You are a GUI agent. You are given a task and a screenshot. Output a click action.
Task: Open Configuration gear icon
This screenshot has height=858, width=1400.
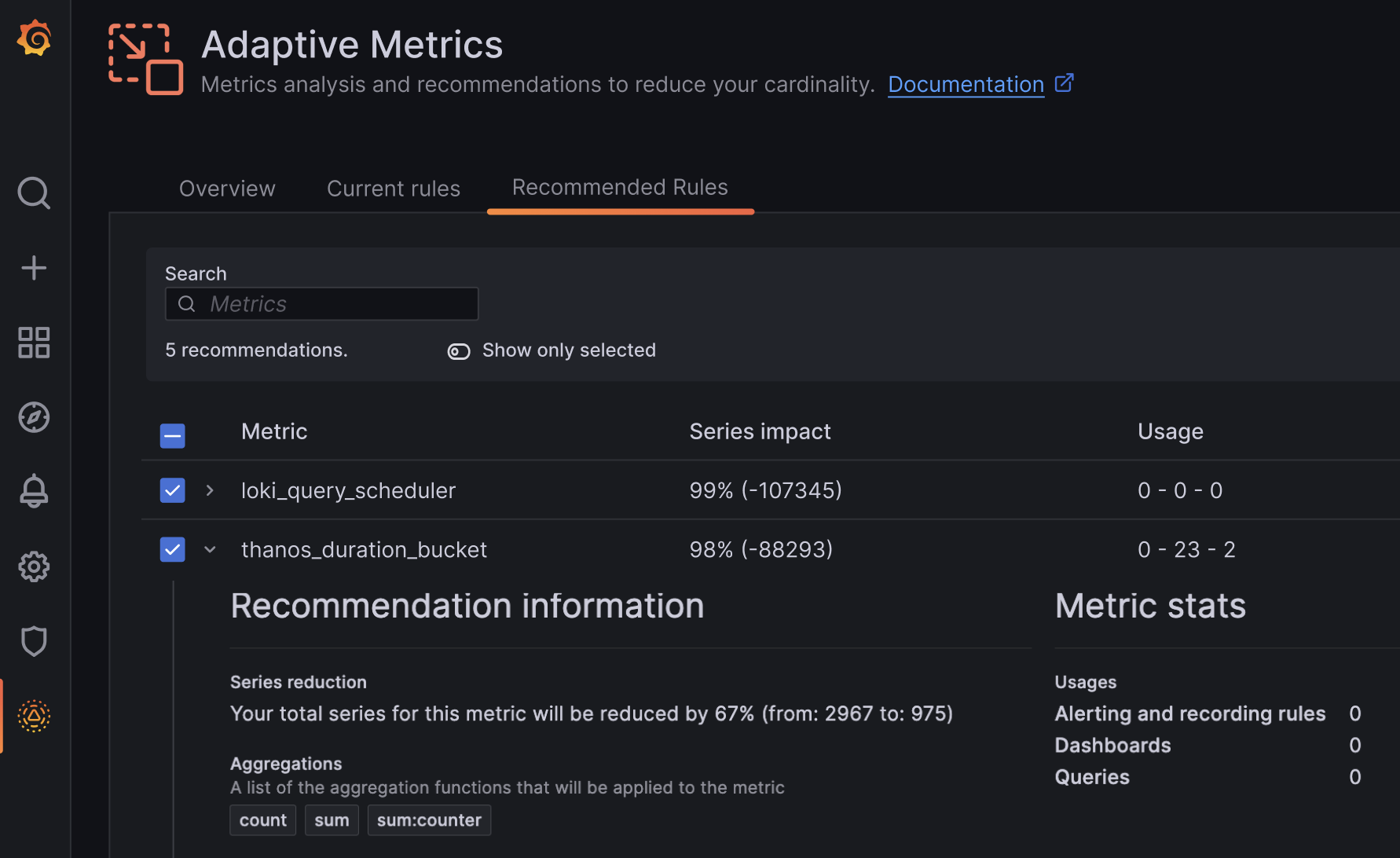[34, 566]
